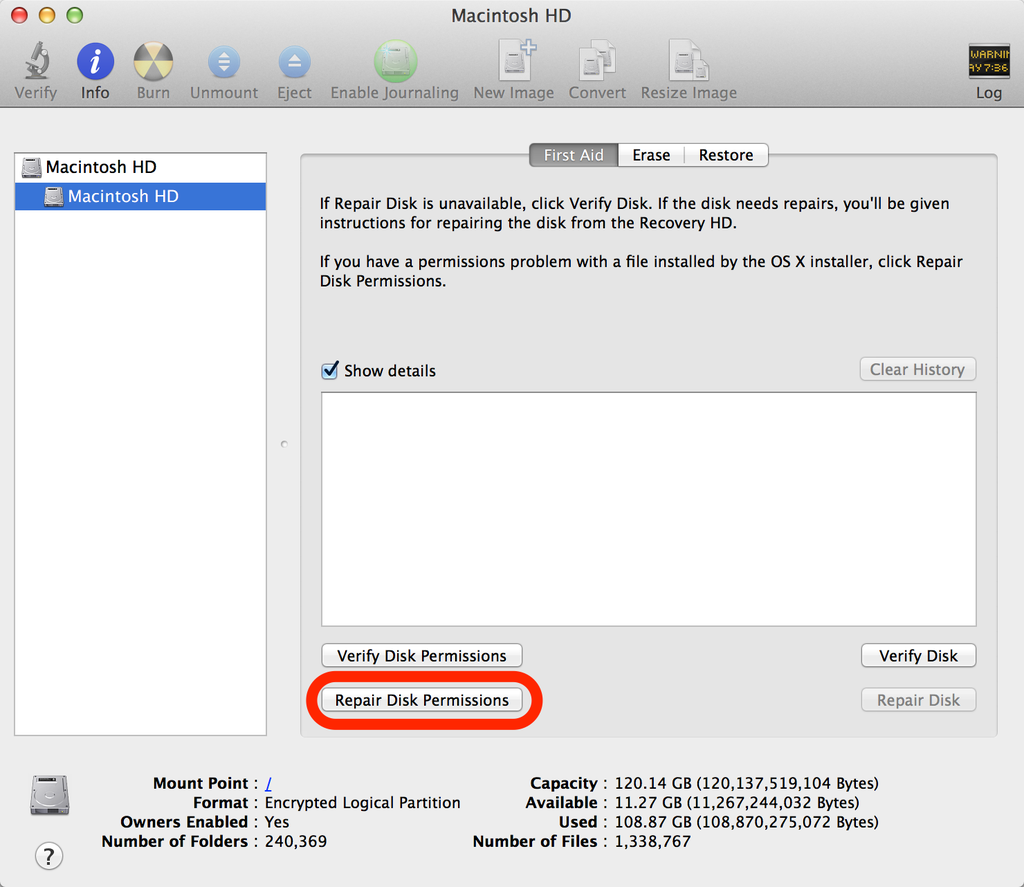Click Repair Disk Permissions button
The width and height of the screenshot is (1024, 887).
click(x=422, y=700)
